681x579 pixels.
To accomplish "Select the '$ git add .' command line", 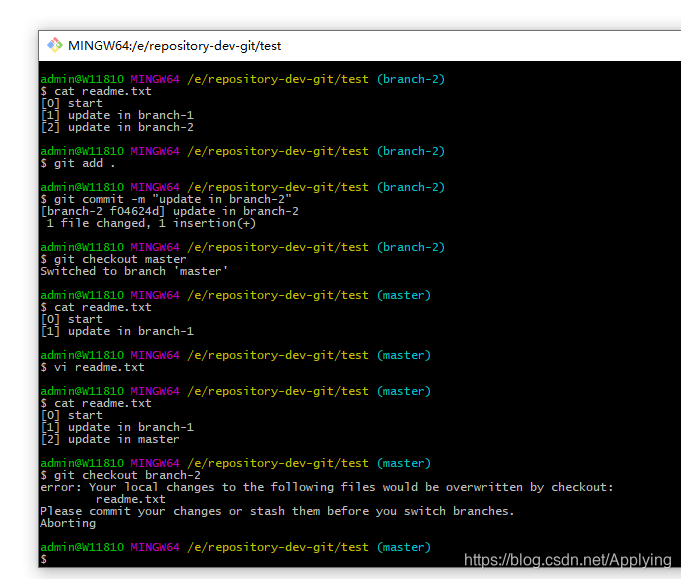I will [x=78, y=163].
